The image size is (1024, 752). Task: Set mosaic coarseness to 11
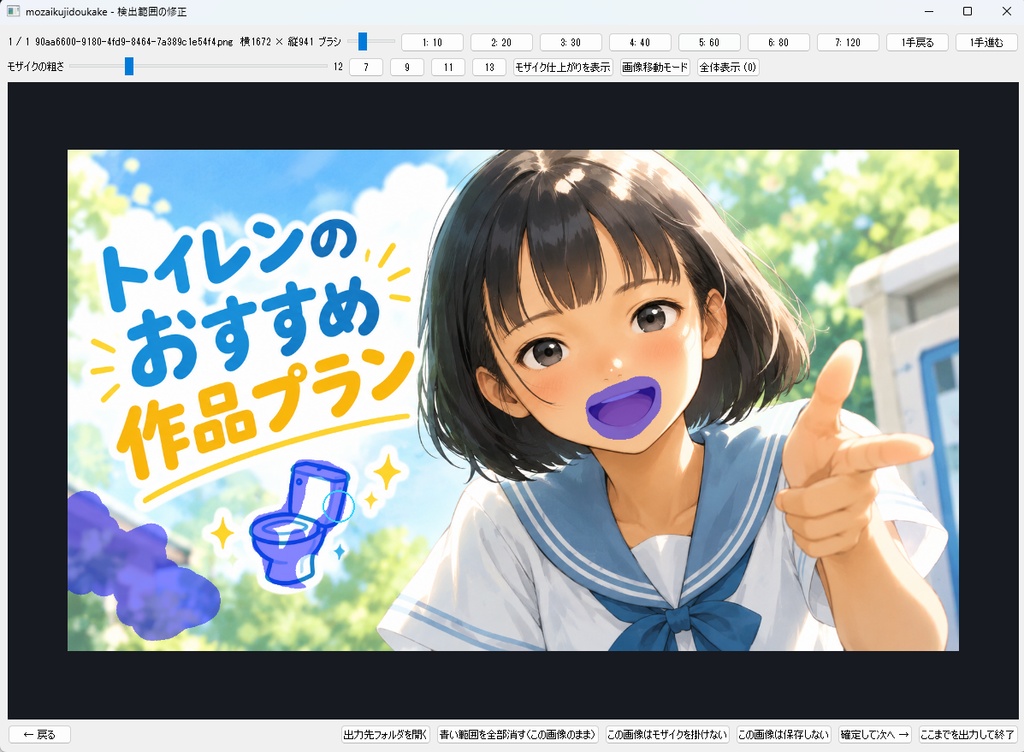pyautogui.click(x=448, y=67)
